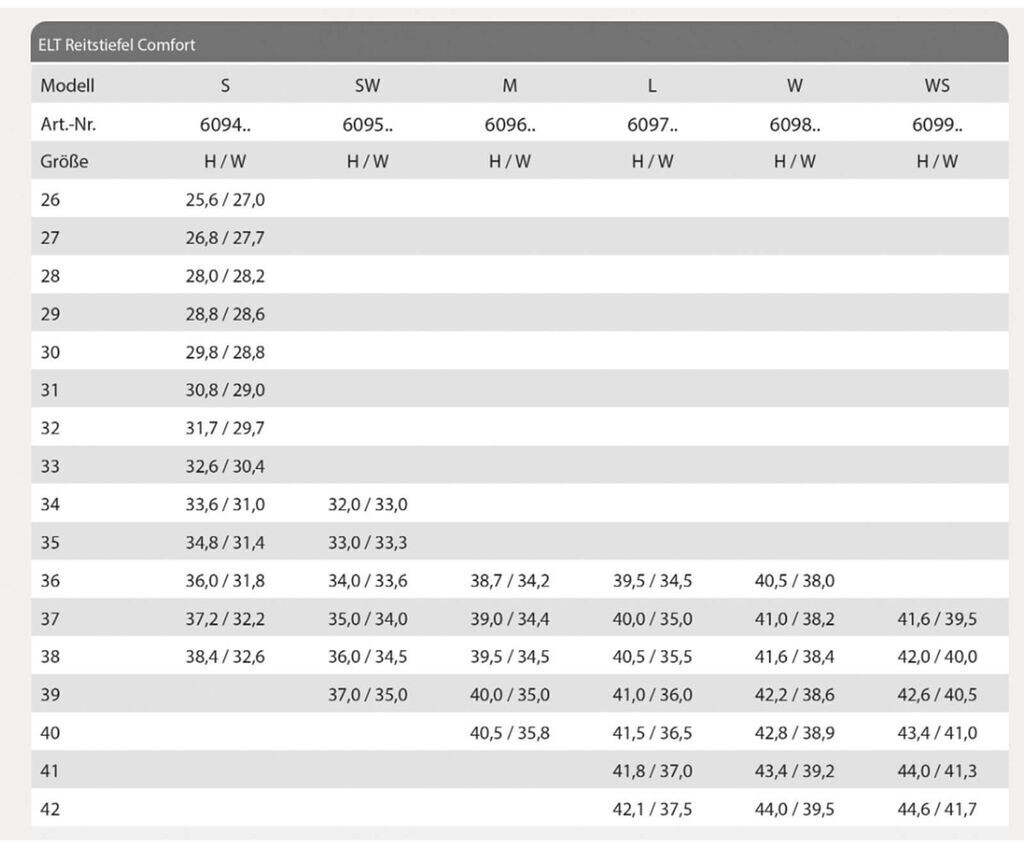Select the 44,6 / 41,7 cell
Viewport: 1024px width, 848px height.
pos(937,809)
